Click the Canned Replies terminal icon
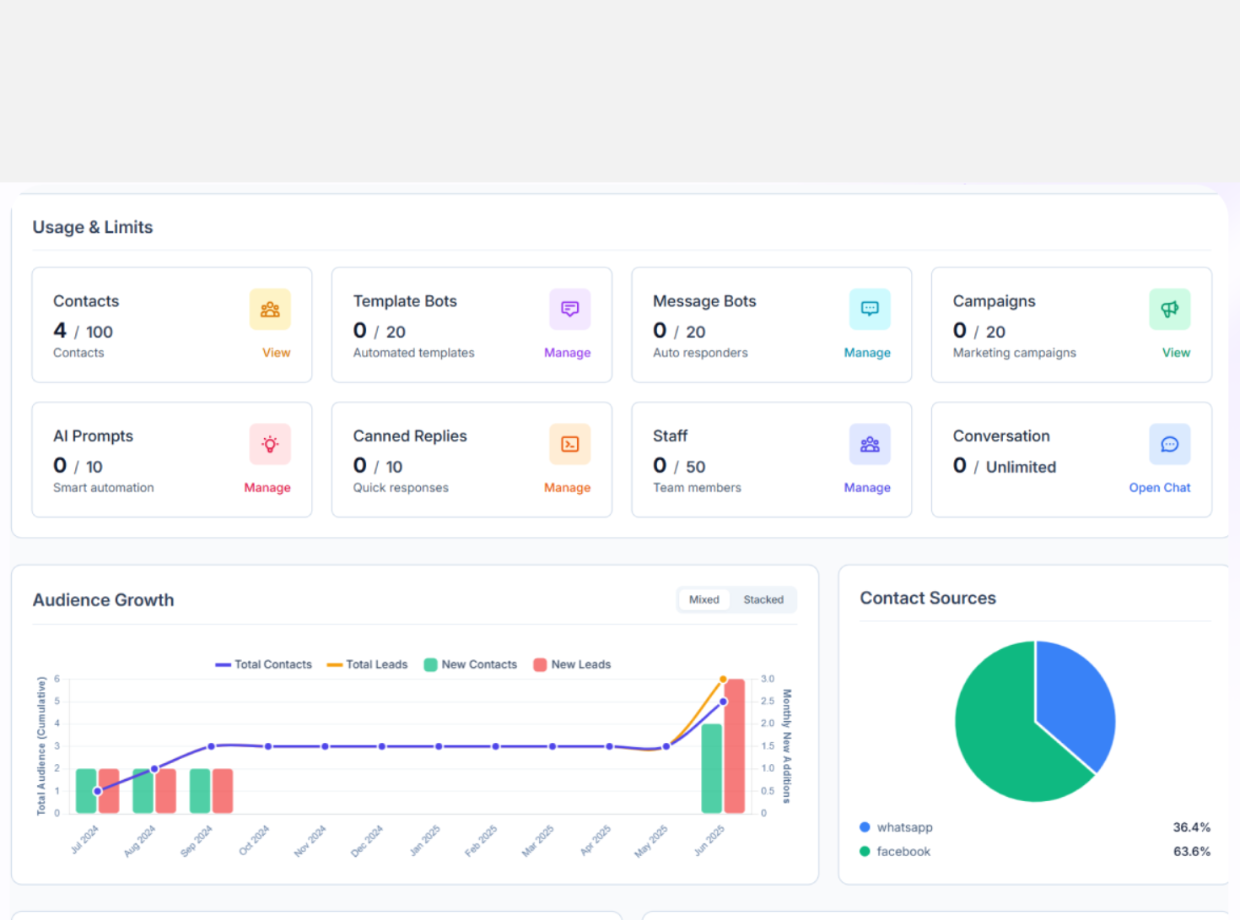This screenshot has height=920, width=1240. pyautogui.click(x=570, y=444)
